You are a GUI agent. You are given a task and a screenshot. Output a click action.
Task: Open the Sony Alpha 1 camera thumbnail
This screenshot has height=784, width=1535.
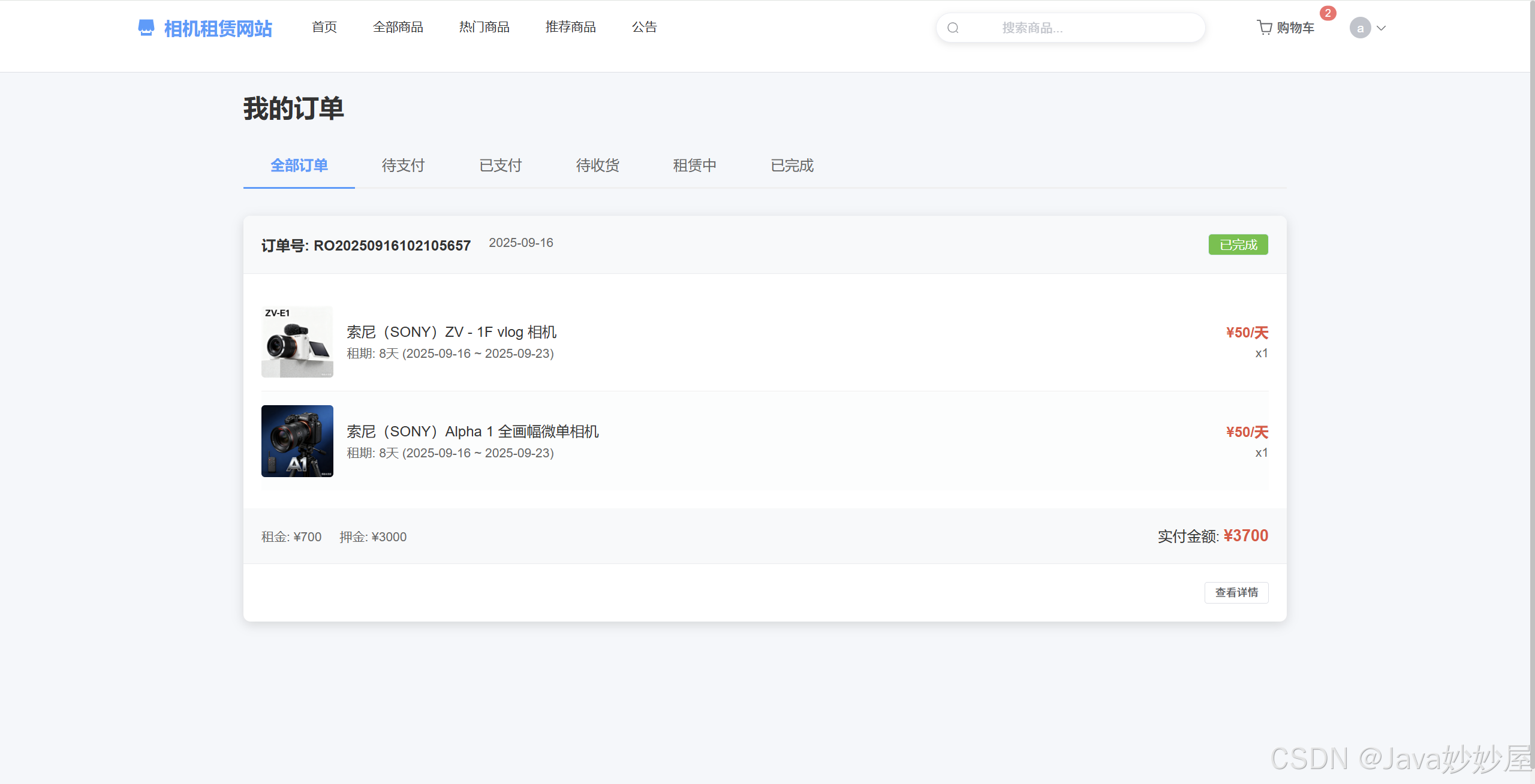pyautogui.click(x=297, y=441)
